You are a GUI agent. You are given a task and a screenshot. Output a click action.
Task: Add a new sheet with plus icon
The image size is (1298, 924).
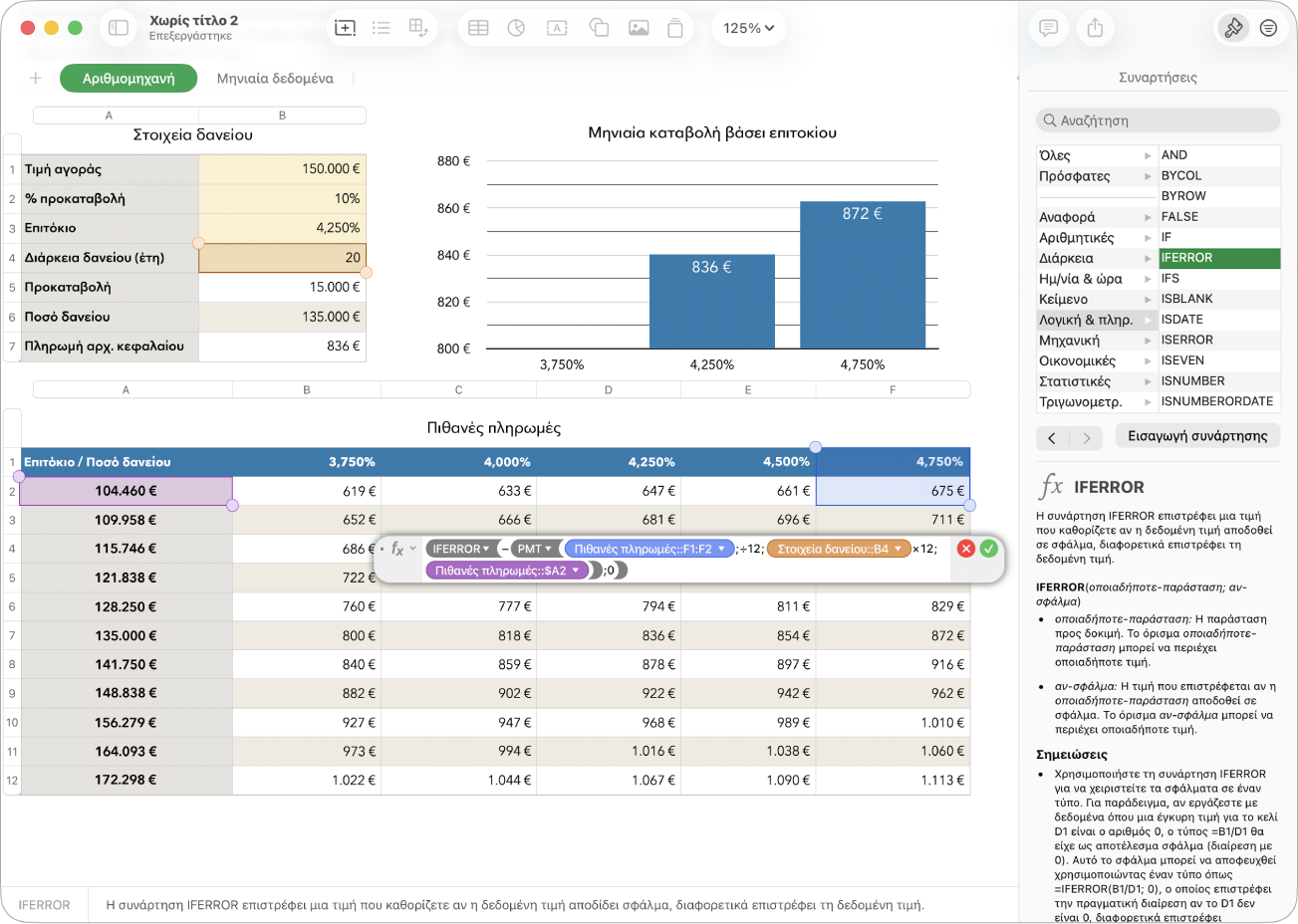tap(36, 78)
